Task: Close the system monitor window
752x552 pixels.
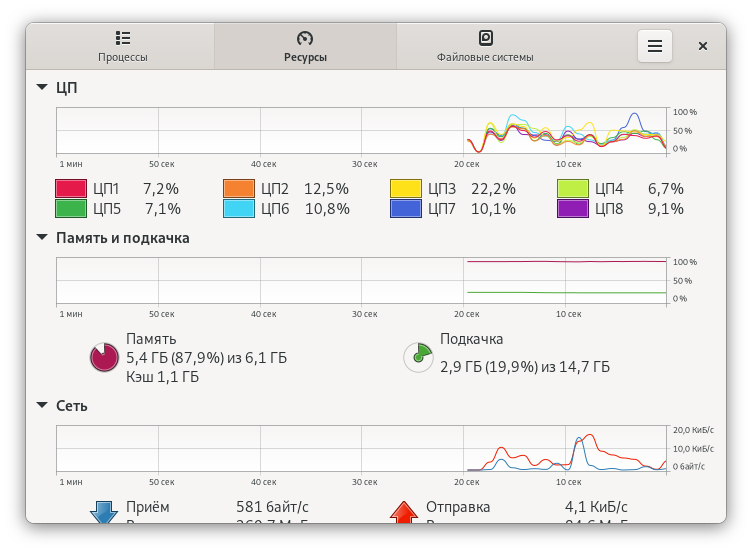Action: [x=703, y=46]
